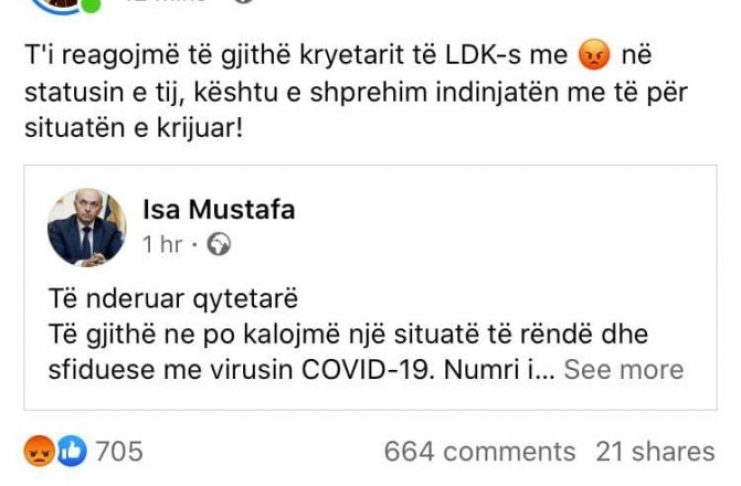Expand the shared post with 'See more'
741x486 pixels.
point(623,369)
